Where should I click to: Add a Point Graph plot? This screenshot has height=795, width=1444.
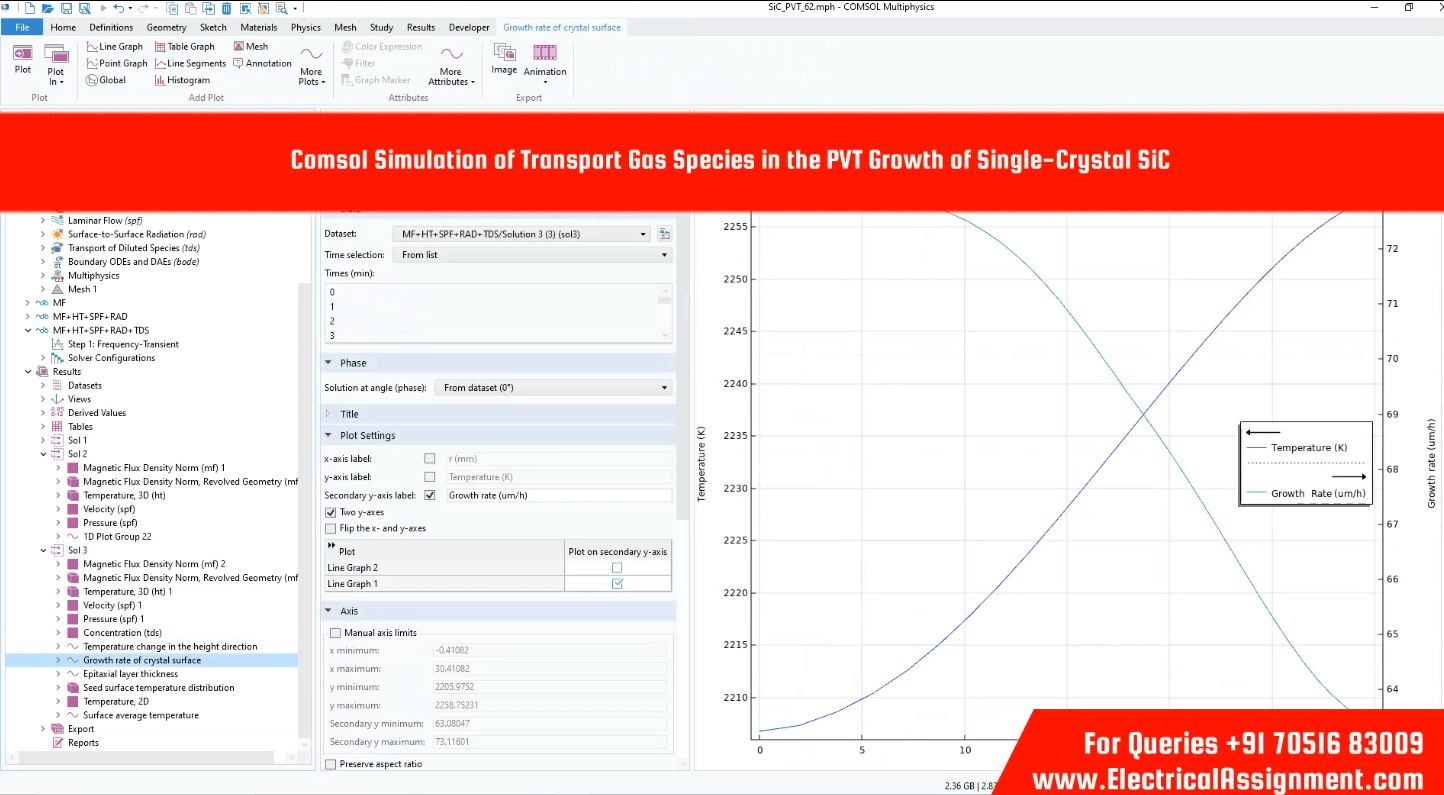coord(116,63)
